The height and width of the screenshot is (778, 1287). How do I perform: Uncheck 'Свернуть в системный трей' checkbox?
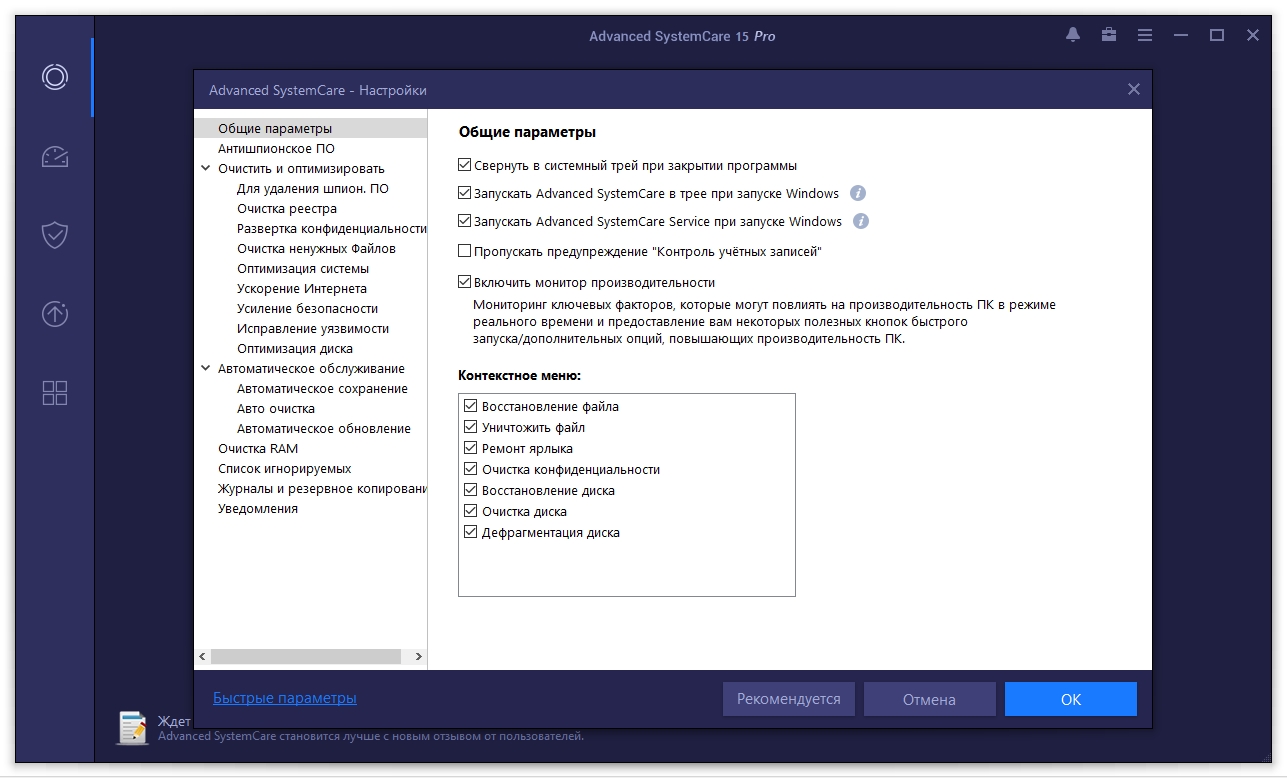[465, 166]
